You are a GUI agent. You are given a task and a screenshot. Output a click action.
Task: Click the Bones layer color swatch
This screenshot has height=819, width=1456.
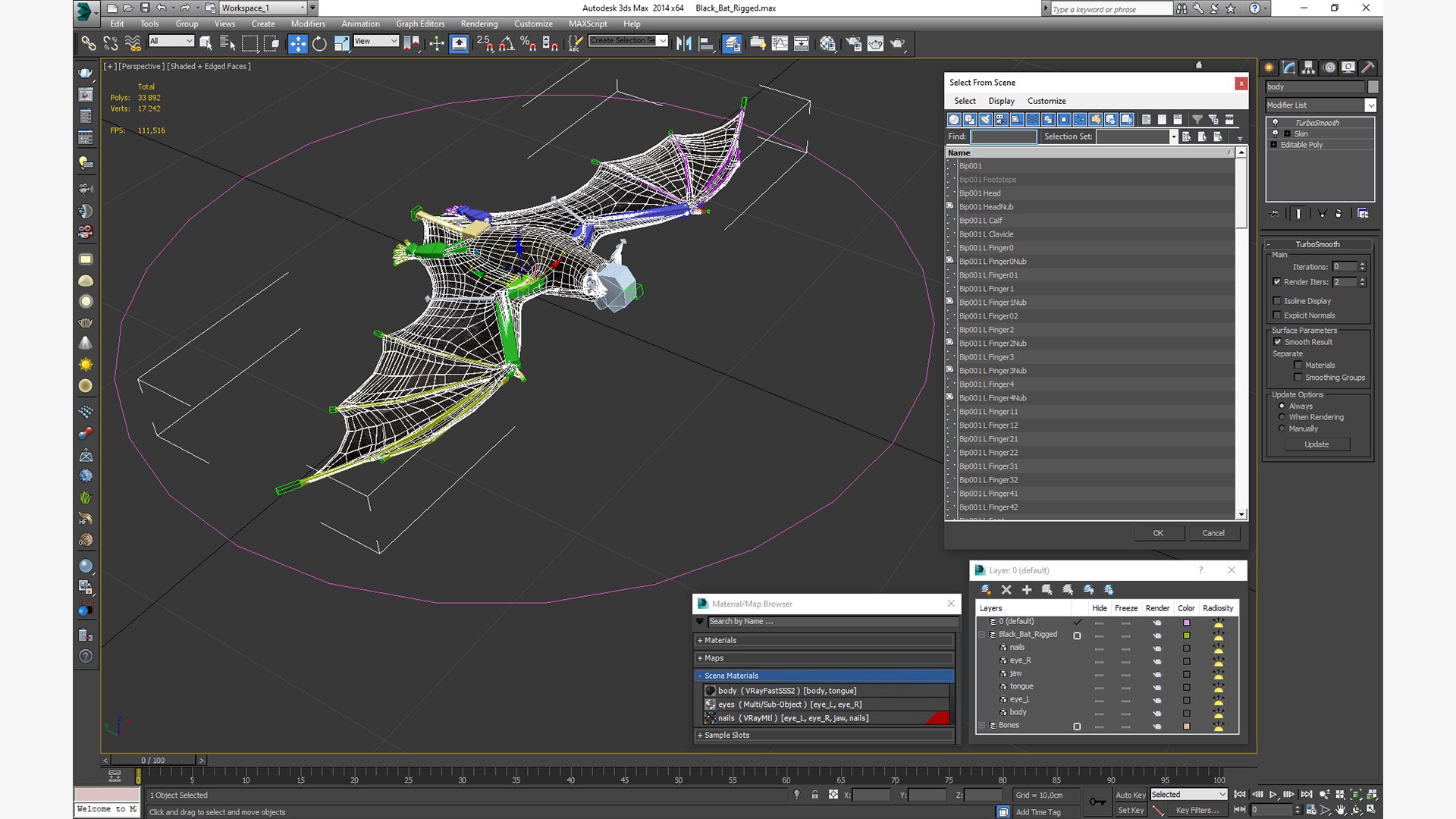1186,726
